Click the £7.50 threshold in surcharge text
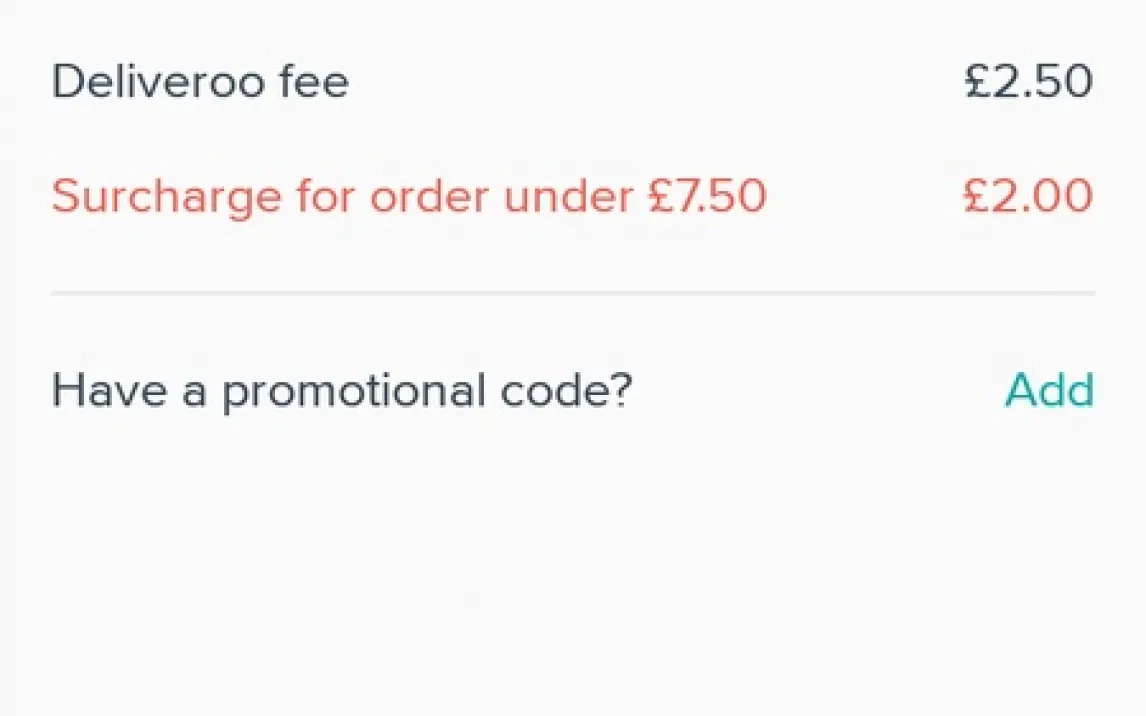The height and width of the screenshot is (716, 1146). coord(706,196)
